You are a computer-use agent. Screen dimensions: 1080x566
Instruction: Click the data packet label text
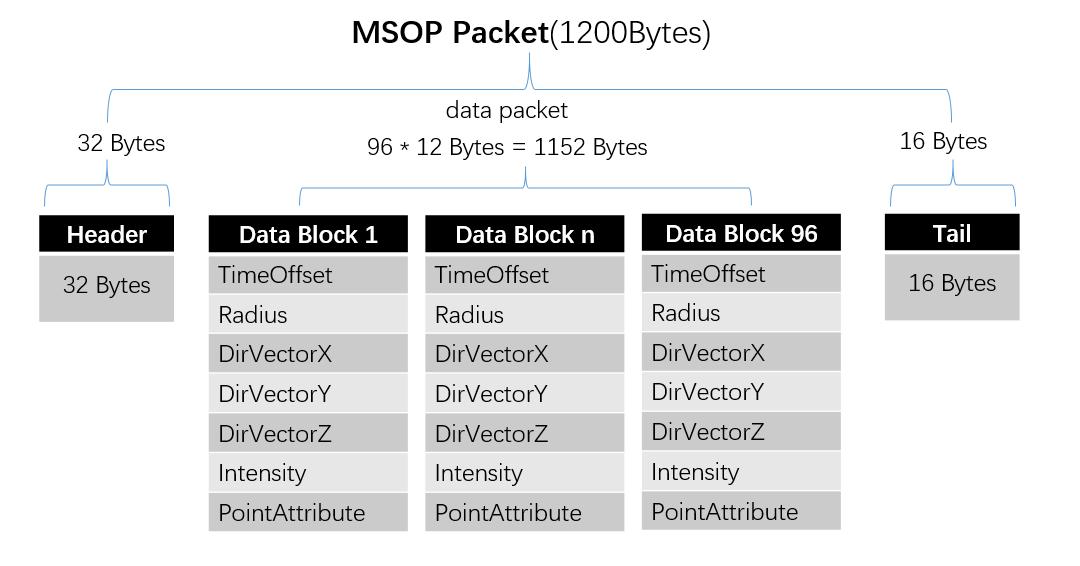[507, 110]
